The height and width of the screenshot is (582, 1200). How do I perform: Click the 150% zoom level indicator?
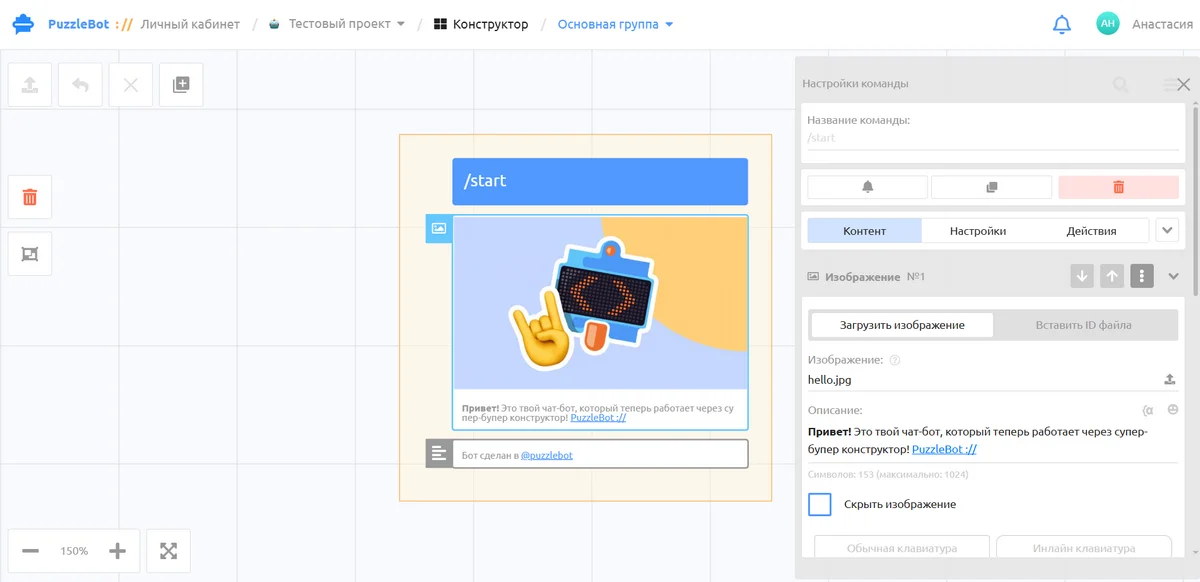point(74,551)
